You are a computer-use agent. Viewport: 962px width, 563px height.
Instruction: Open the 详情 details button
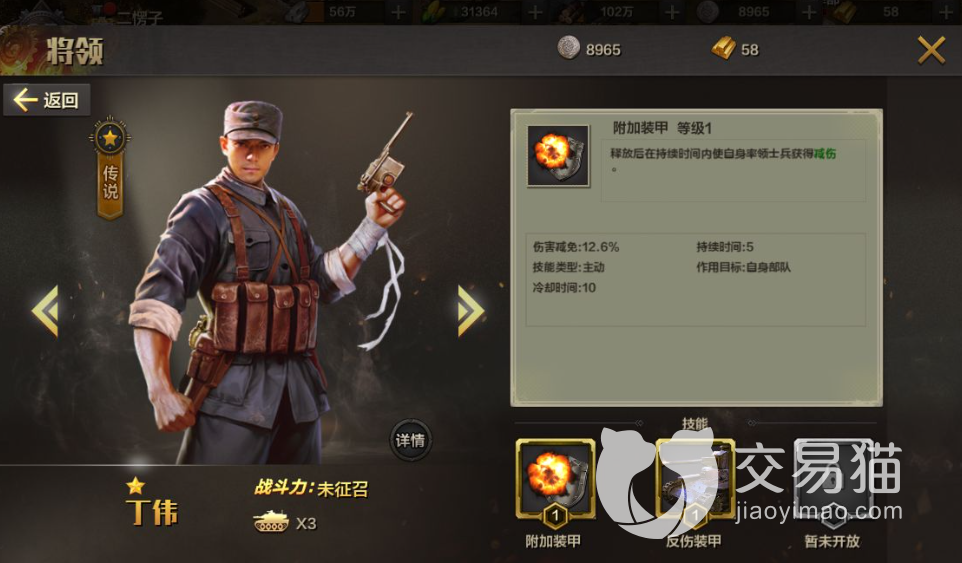point(410,440)
